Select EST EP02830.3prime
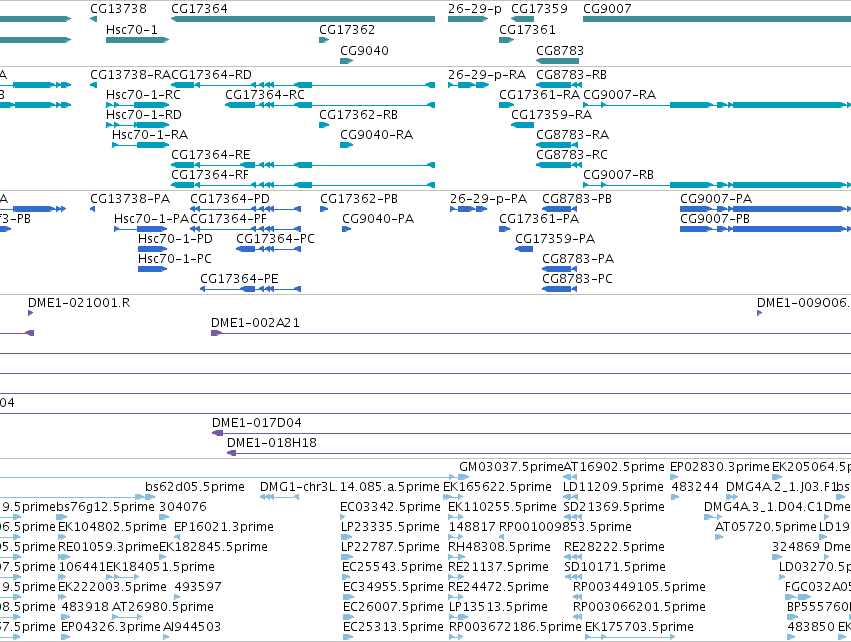The image size is (851, 642). pyautogui.click(x=675, y=477)
